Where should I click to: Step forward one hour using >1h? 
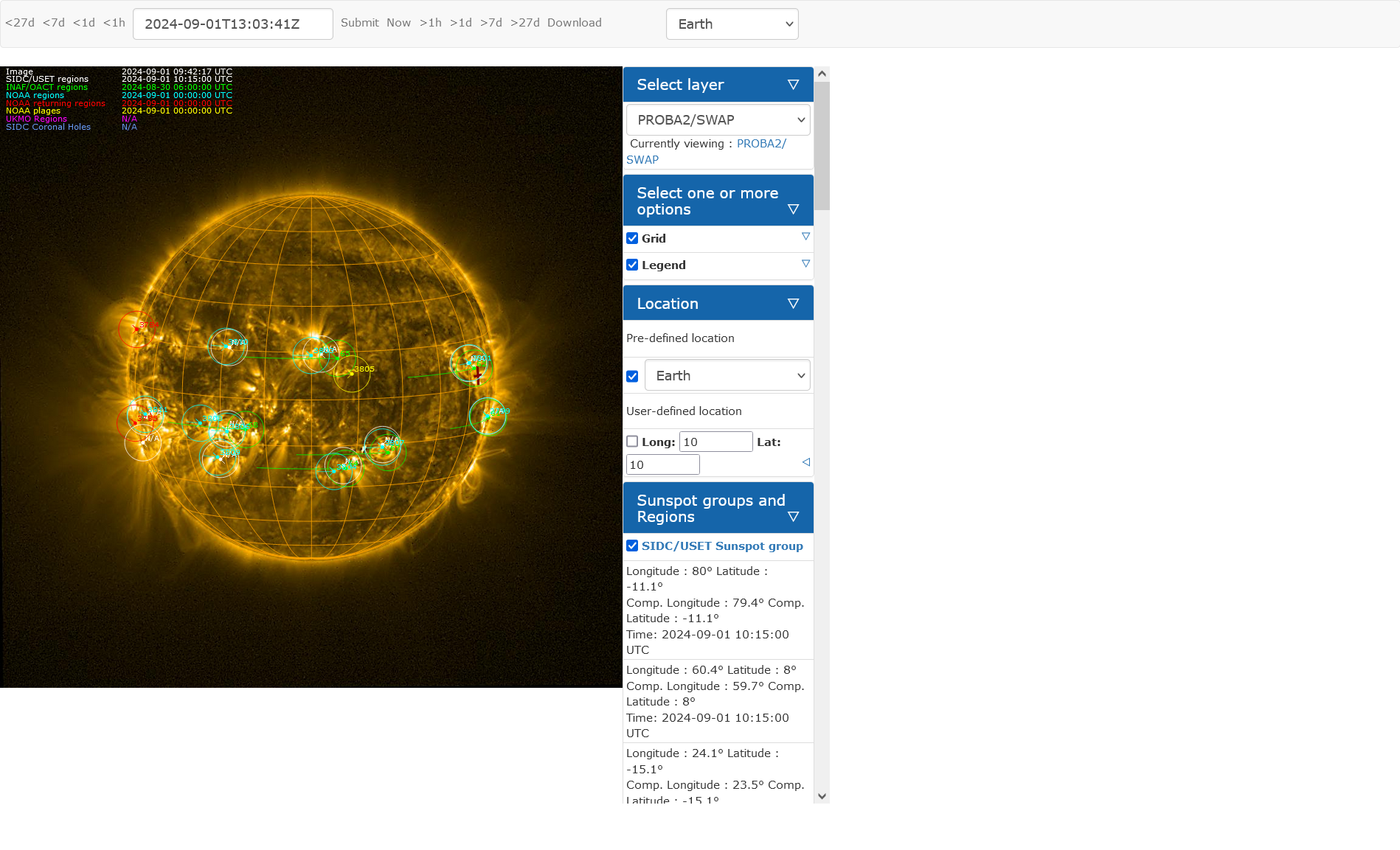point(431,23)
